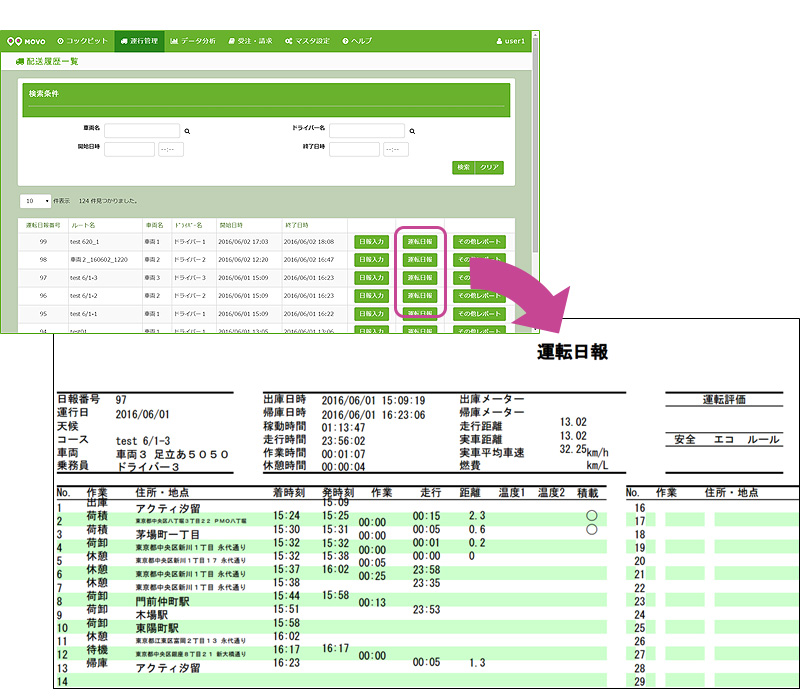The height and width of the screenshot is (700, 800).
Task: Open 受注・請求 menu
Action: (250, 41)
